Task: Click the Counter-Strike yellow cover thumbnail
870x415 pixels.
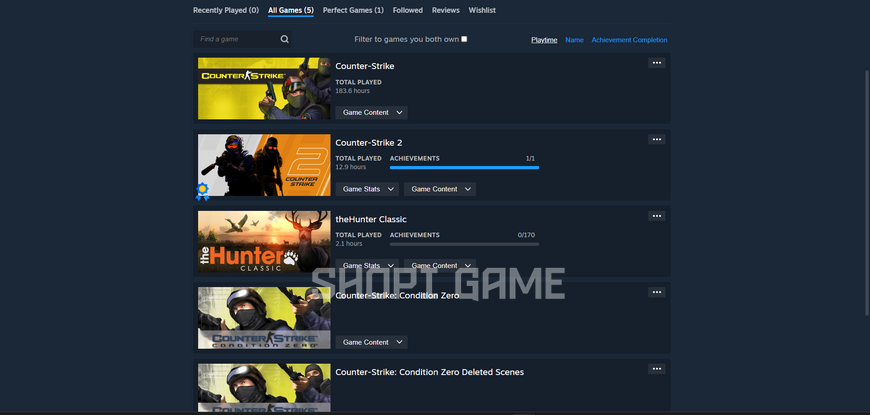Action: [x=264, y=88]
